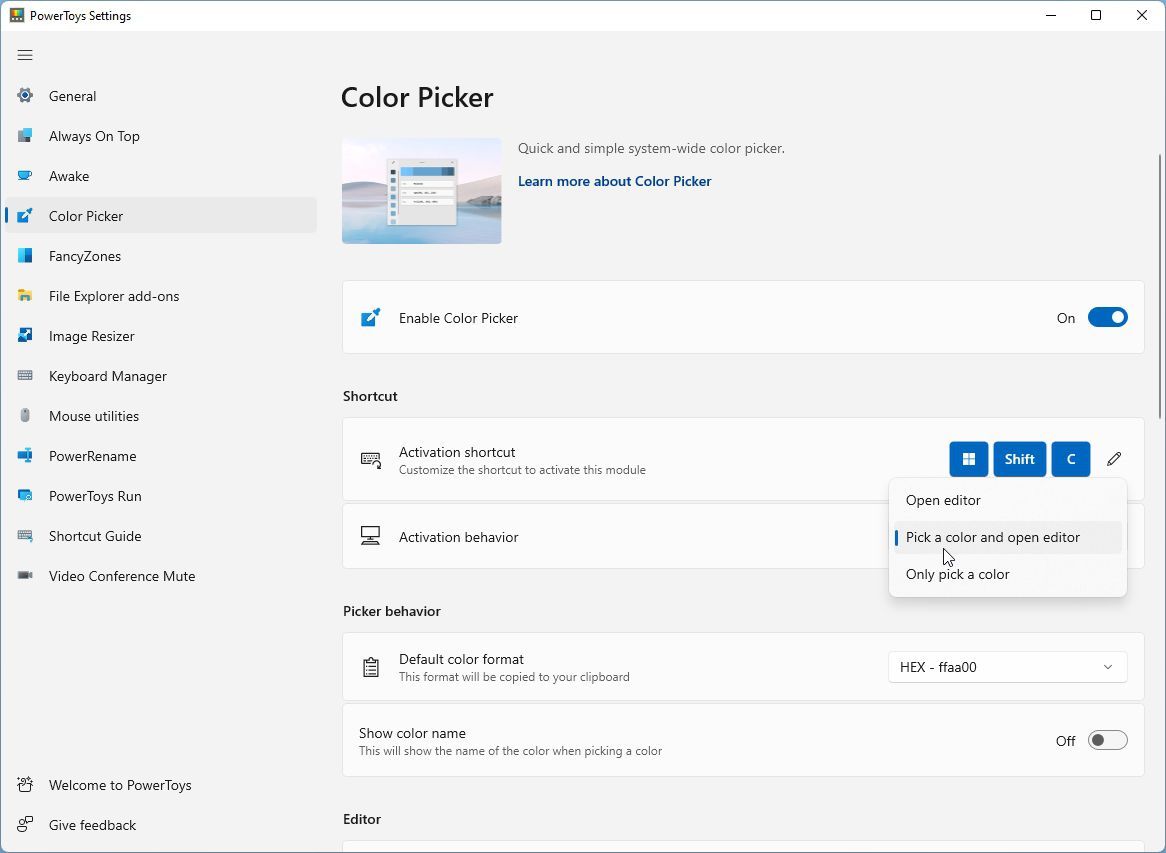The height and width of the screenshot is (853, 1166).
Task: Click the Give feedback link
Action: click(x=92, y=824)
